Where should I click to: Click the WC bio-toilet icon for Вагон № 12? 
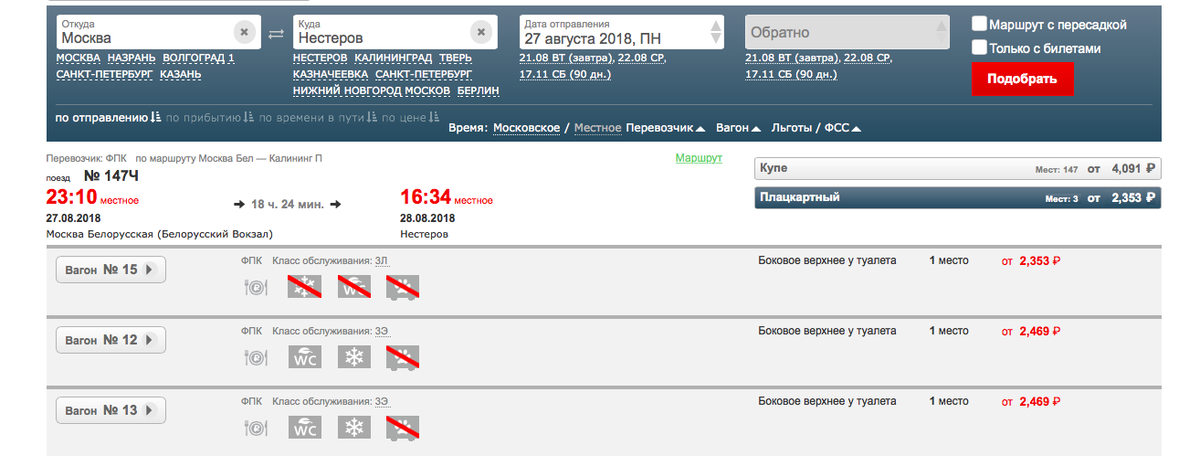[305, 357]
